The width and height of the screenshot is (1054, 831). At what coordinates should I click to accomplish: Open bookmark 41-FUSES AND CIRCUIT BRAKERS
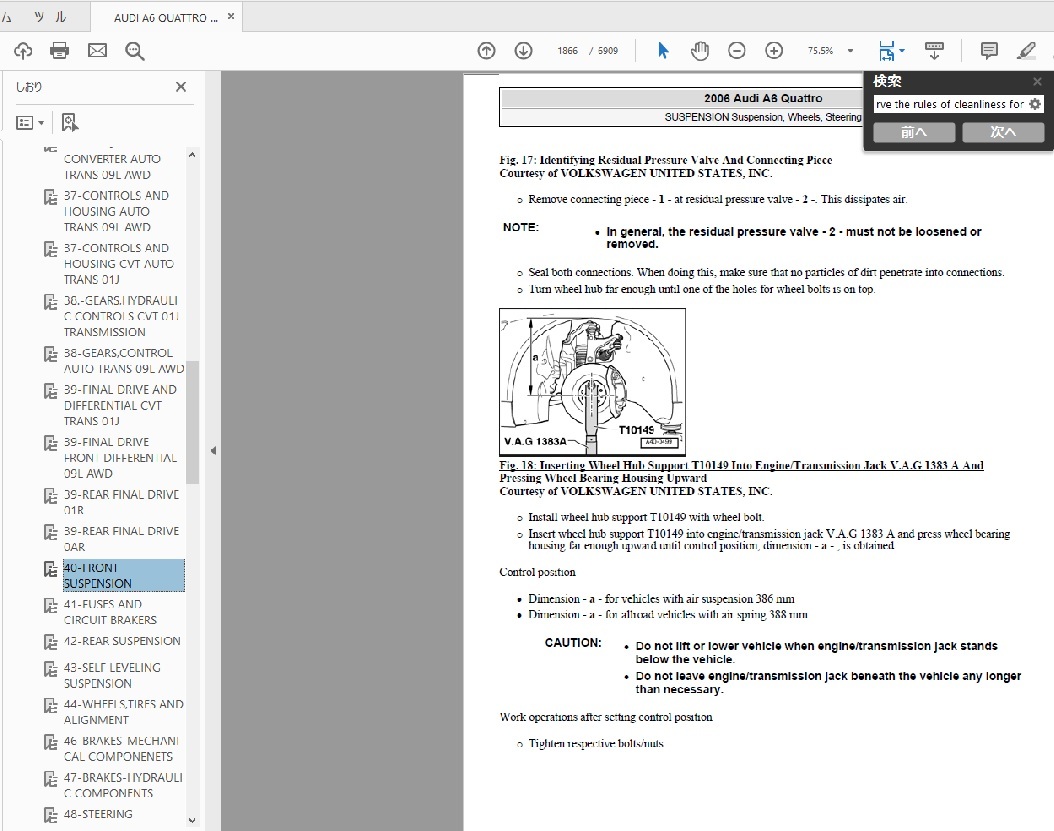coord(110,612)
